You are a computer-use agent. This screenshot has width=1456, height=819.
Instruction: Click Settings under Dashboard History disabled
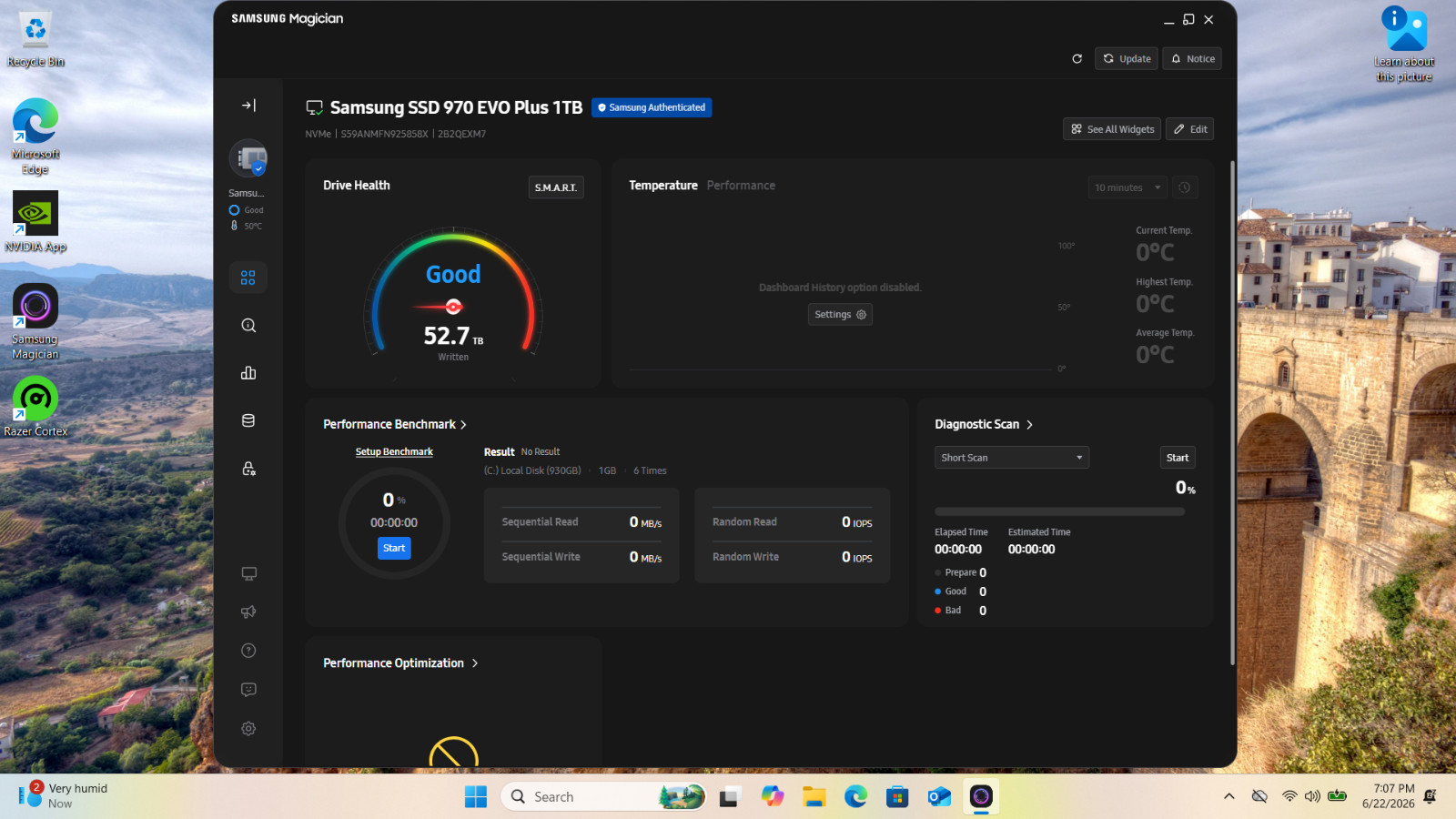tap(840, 315)
